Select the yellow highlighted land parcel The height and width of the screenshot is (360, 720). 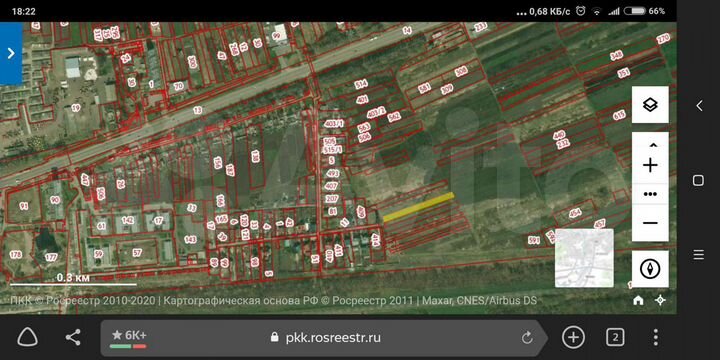[x=419, y=208]
